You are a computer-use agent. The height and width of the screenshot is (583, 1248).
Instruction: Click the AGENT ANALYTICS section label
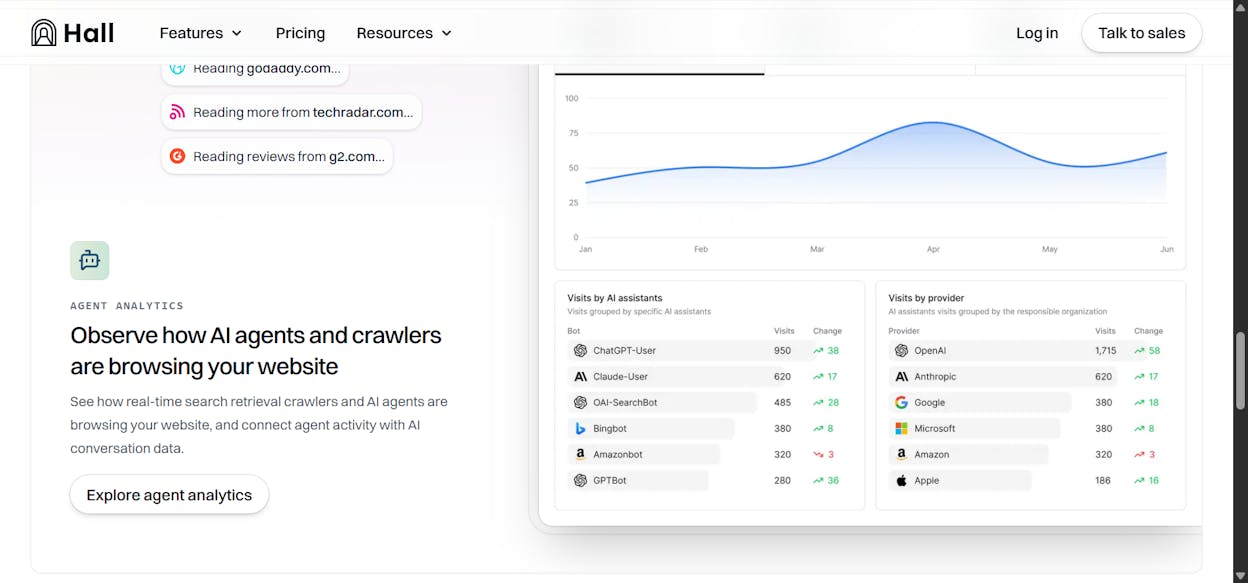(x=127, y=306)
